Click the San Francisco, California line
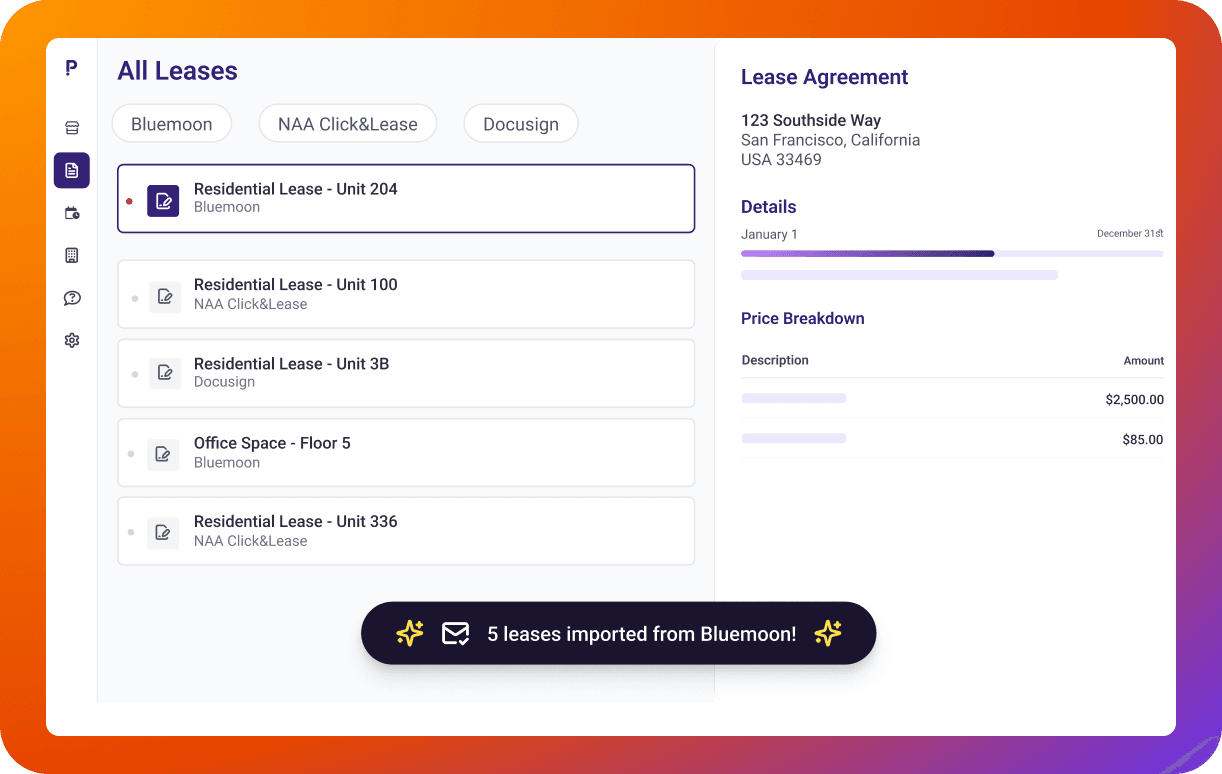The image size is (1222, 774). coord(830,140)
